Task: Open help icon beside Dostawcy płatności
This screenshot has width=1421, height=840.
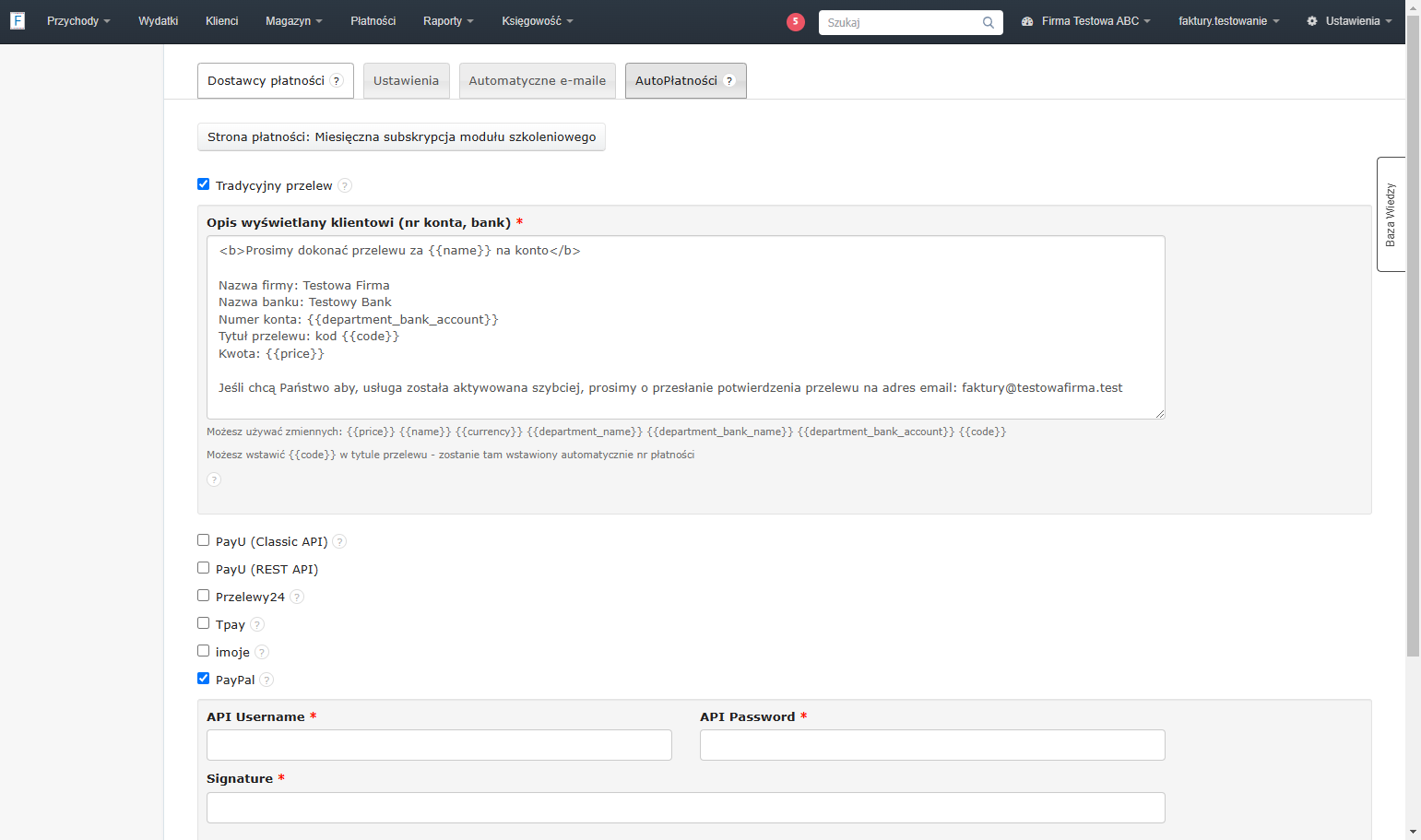Action: coord(337,81)
